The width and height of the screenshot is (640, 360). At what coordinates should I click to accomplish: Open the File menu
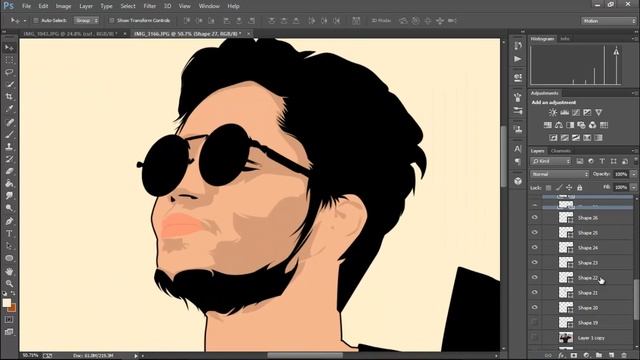(27, 6)
